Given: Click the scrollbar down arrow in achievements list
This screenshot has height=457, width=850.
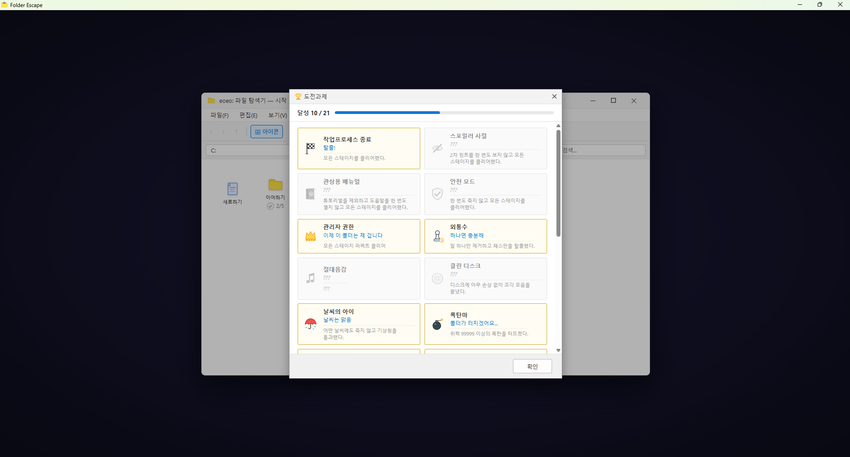Looking at the screenshot, I should [x=558, y=350].
